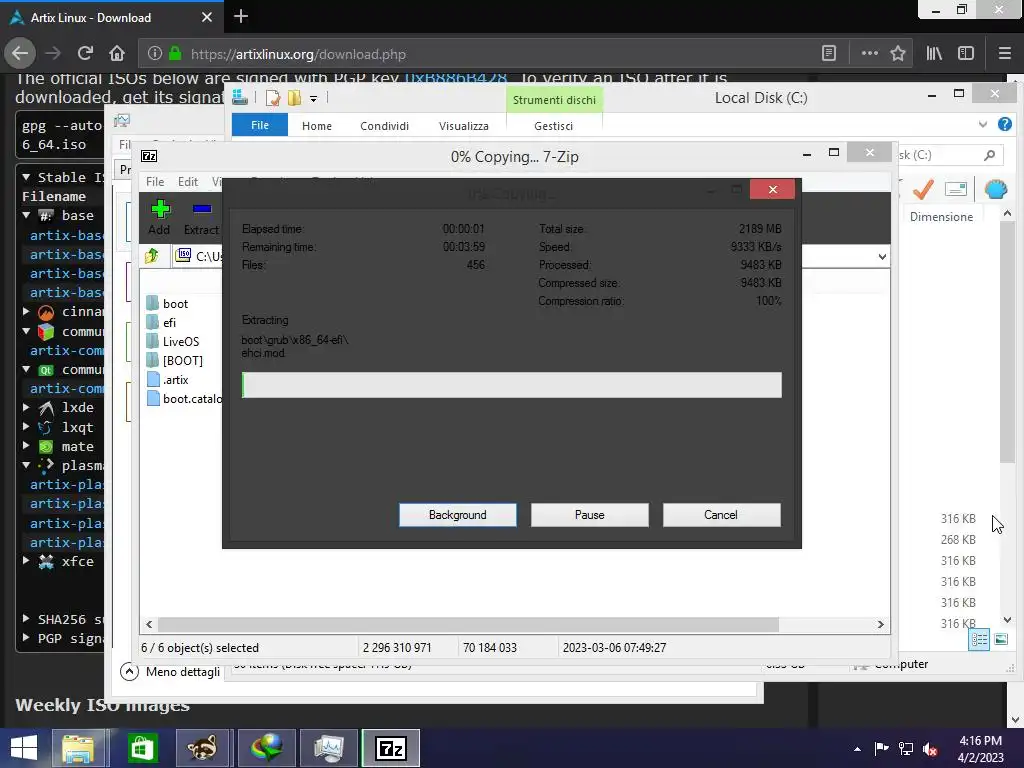Show hidden system tray icons
The width and height of the screenshot is (1024, 768).
click(x=857, y=748)
